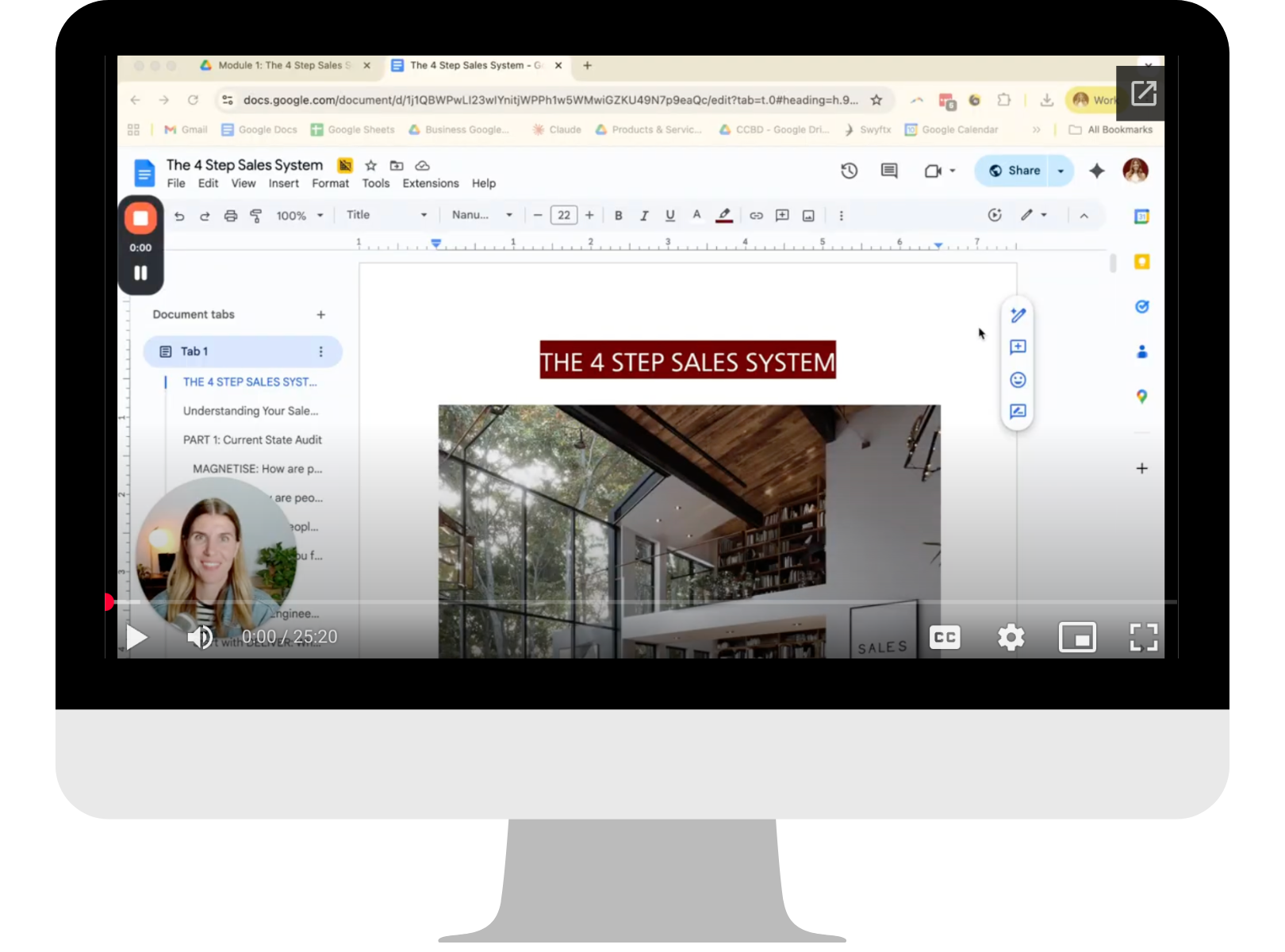1285x952 pixels.
Task: Toggle bold formatting
Action: (x=619, y=216)
